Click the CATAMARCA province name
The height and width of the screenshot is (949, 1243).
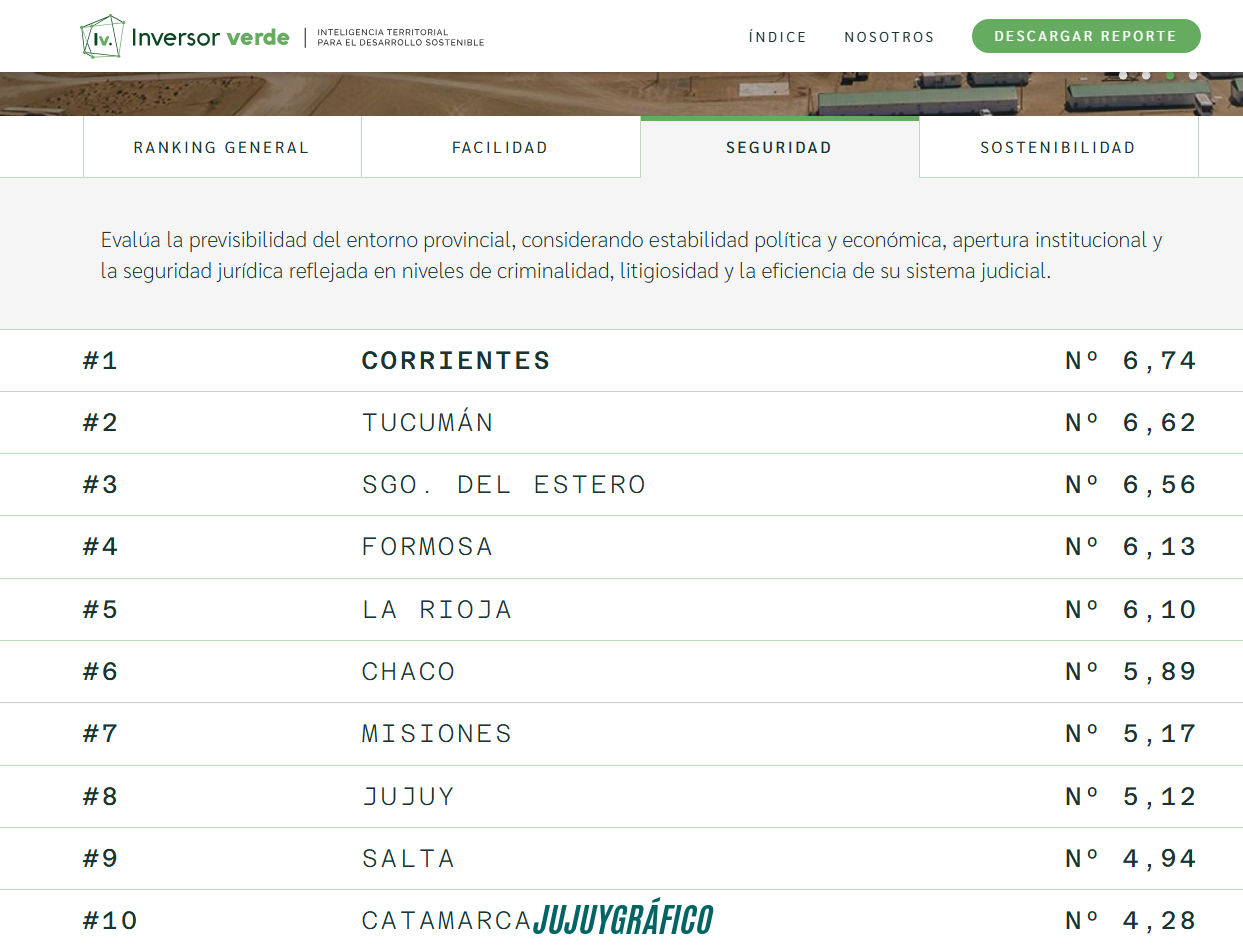(447, 921)
